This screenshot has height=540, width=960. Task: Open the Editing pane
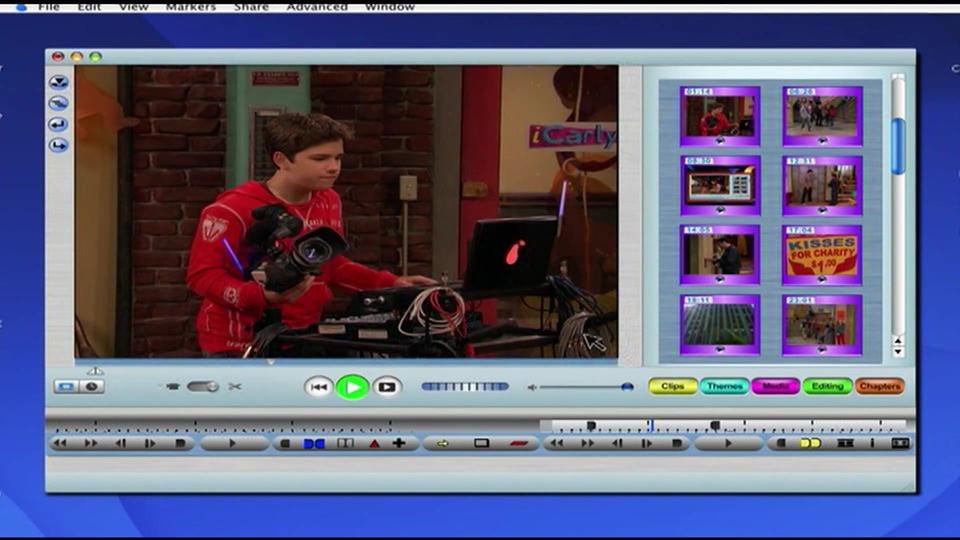coord(827,386)
